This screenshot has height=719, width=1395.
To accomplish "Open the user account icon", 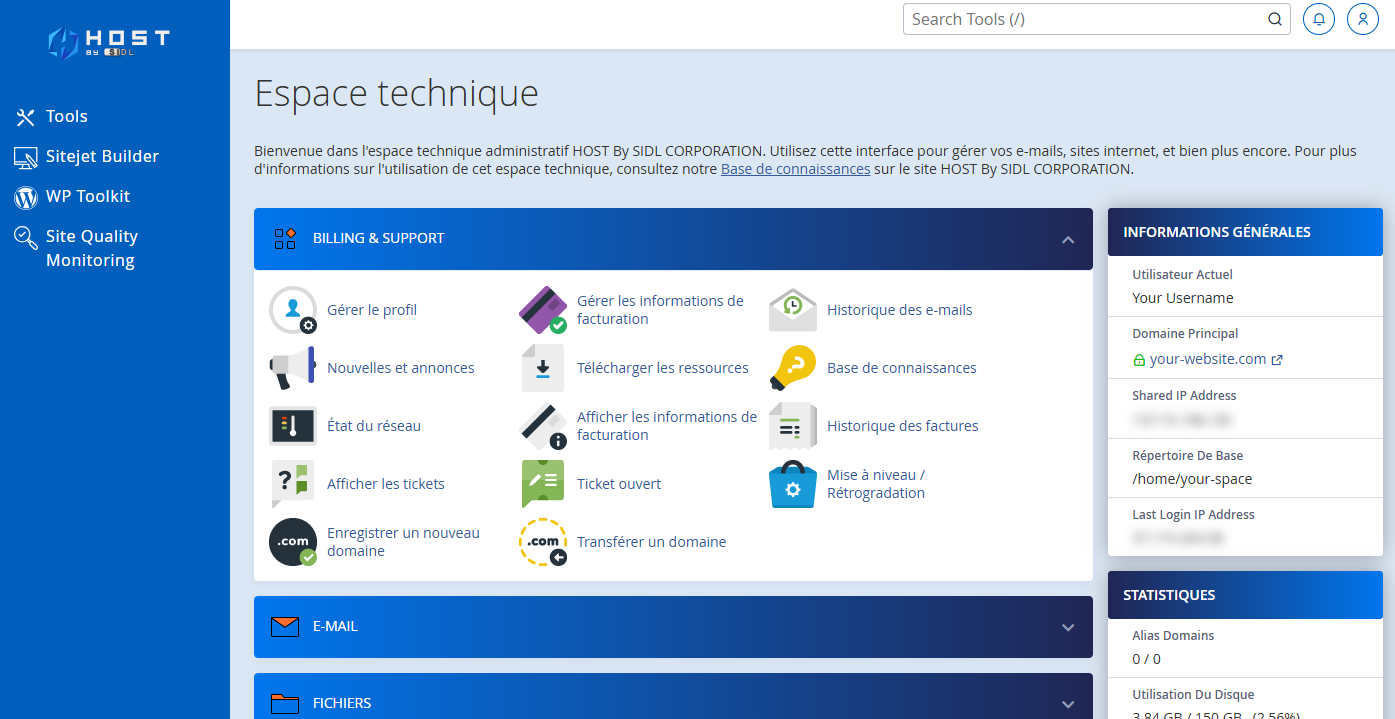I will [x=1362, y=19].
